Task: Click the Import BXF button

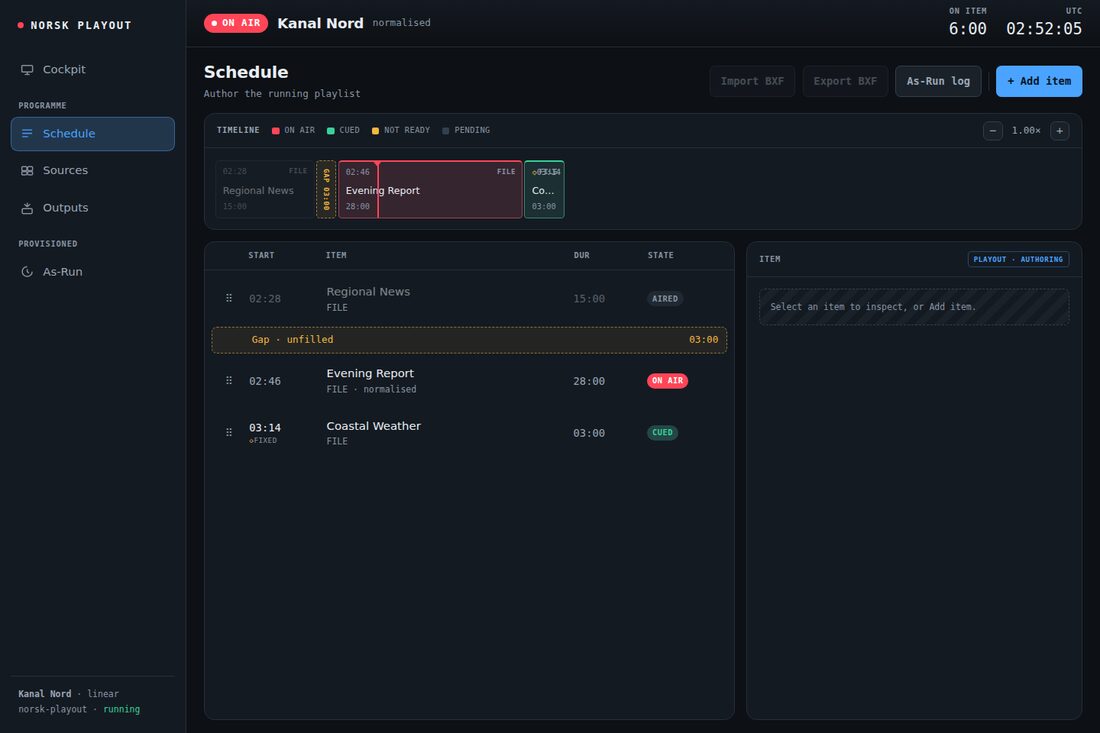Action: [x=752, y=81]
